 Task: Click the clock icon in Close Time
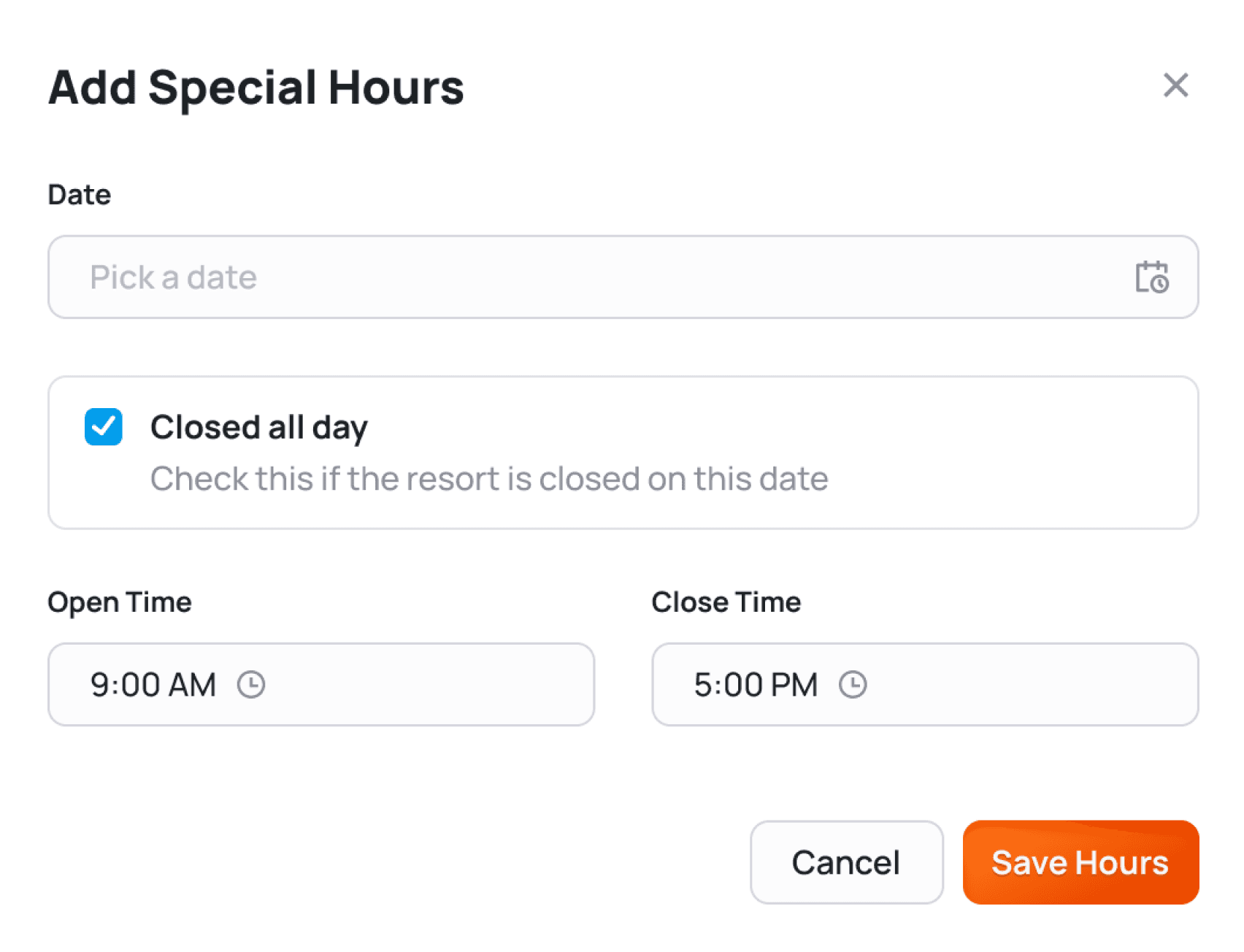(x=852, y=685)
